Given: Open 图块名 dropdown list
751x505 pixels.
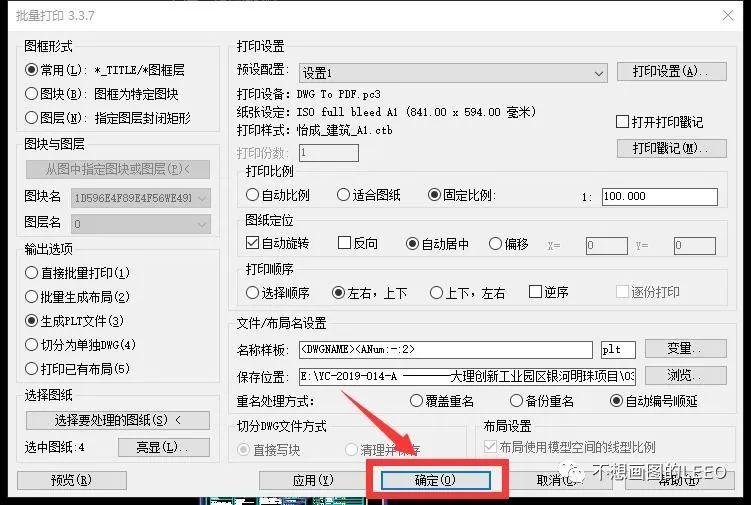Looking at the screenshot, I should 140,198.
